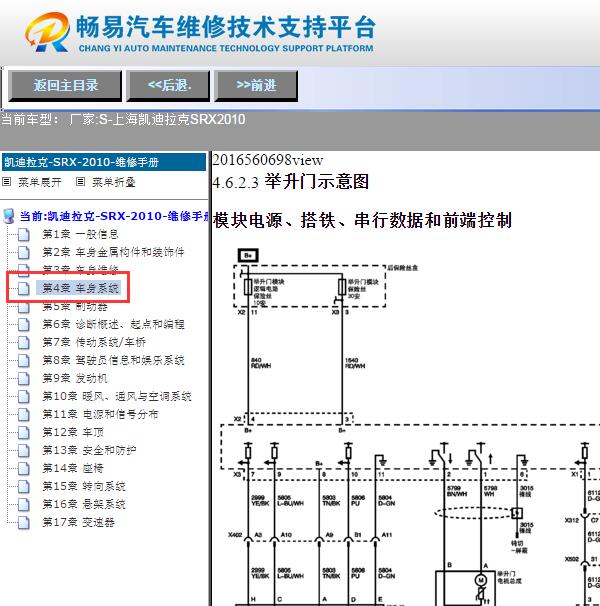Screen dimensions: 600x606
Task: Go back with the <<后退 button
Action: tap(168, 85)
